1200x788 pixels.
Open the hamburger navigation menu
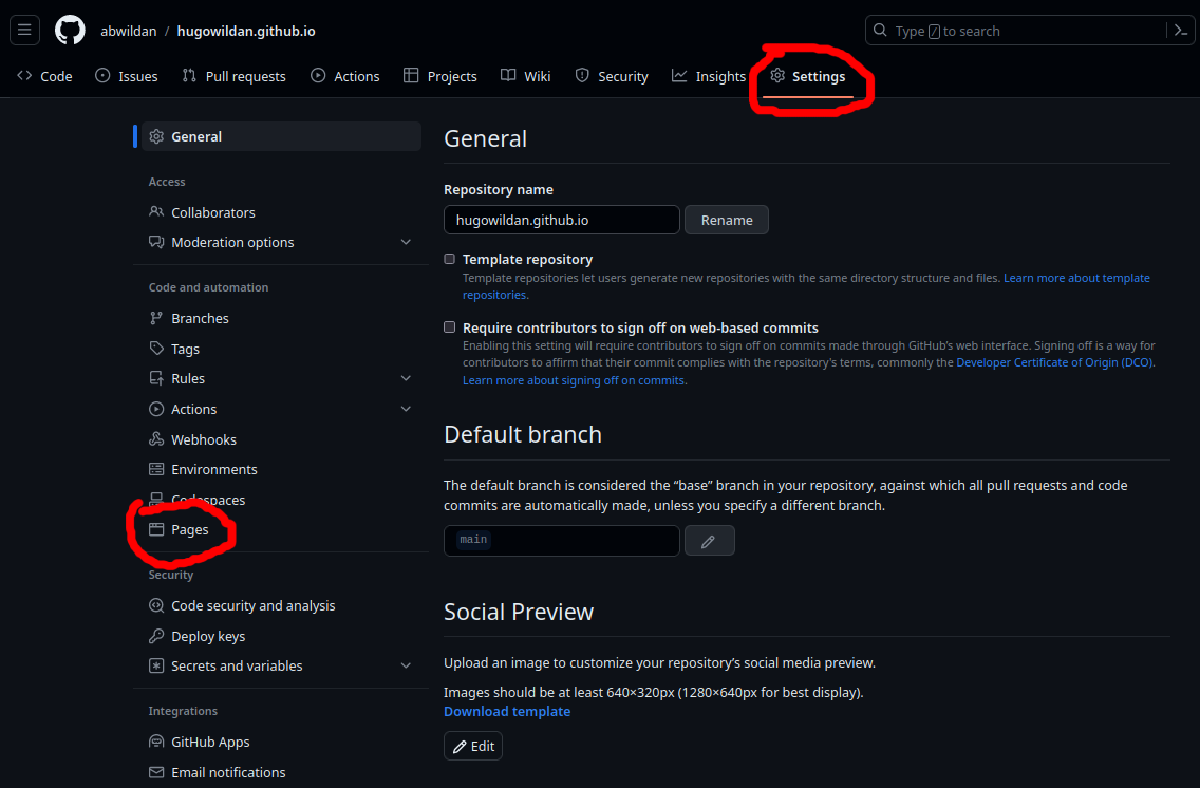click(x=25, y=30)
